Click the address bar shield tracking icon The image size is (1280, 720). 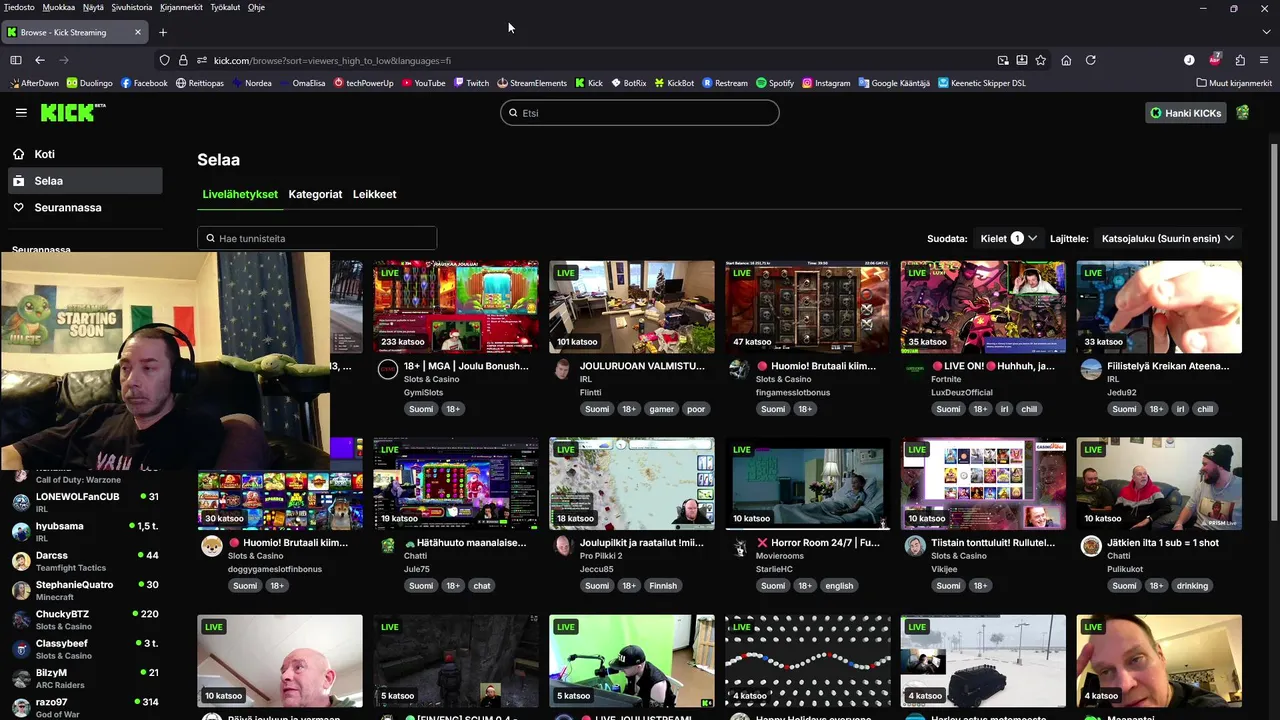[165, 60]
